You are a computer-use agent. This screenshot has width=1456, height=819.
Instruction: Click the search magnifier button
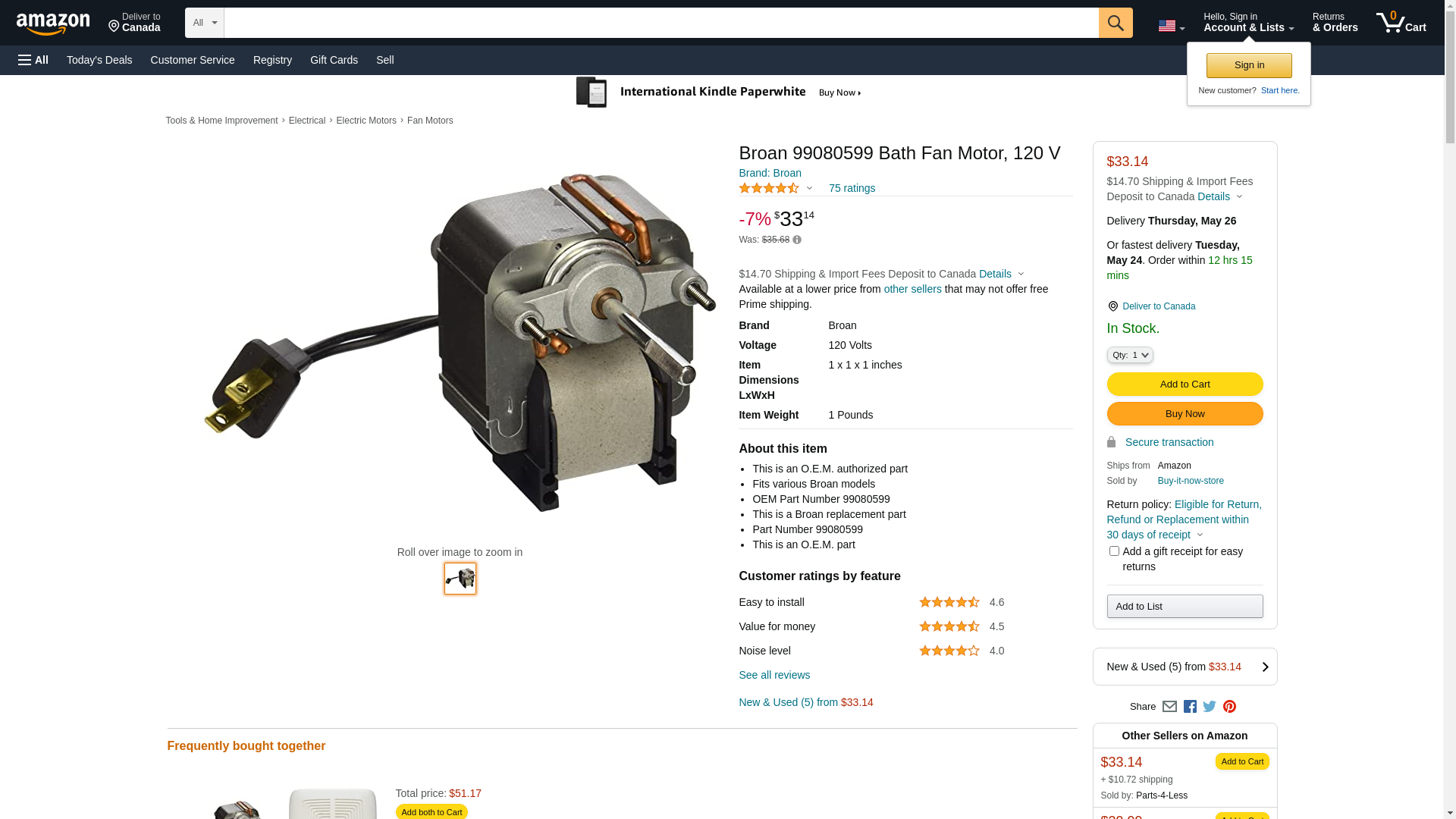click(x=1116, y=23)
